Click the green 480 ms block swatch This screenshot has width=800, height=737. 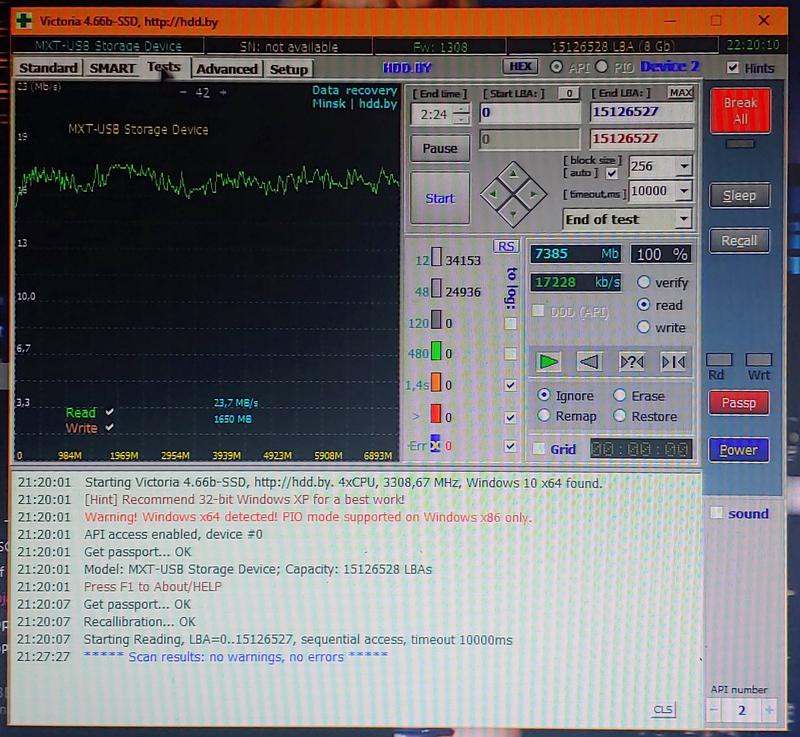click(x=436, y=353)
